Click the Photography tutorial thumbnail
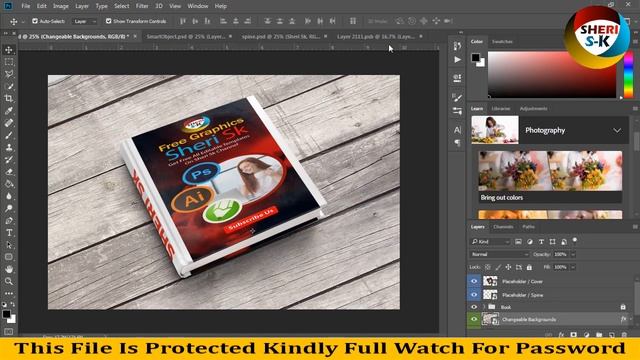The height and width of the screenshot is (360, 640). 495,130
